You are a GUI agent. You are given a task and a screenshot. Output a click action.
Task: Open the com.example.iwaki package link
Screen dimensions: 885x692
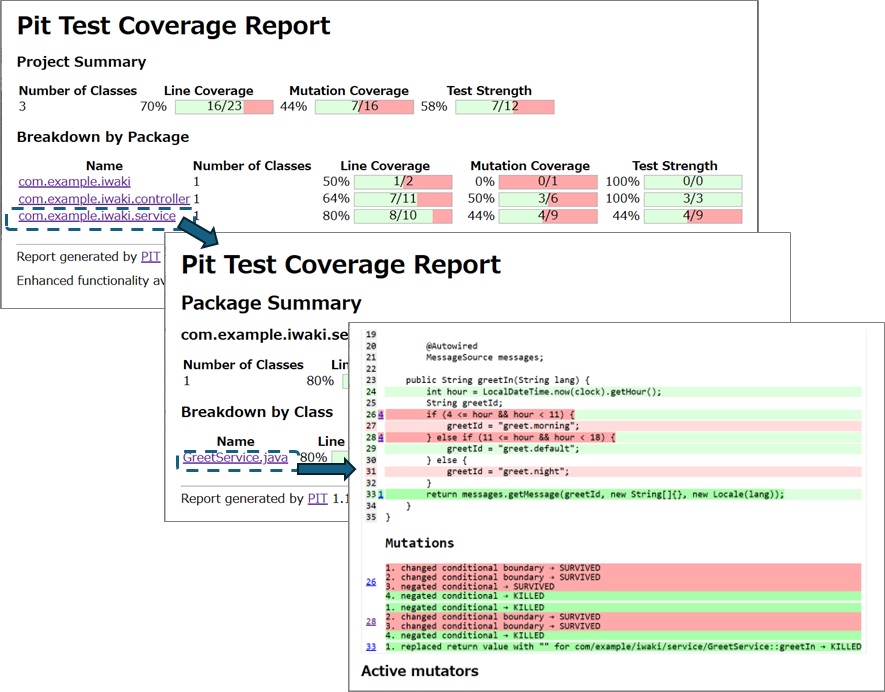(x=68, y=182)
